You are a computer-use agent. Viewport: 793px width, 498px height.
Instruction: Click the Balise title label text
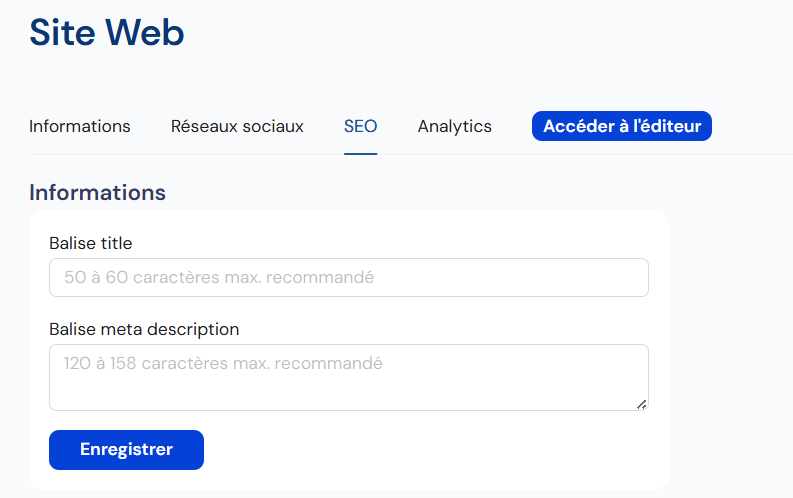click(91, 243)
